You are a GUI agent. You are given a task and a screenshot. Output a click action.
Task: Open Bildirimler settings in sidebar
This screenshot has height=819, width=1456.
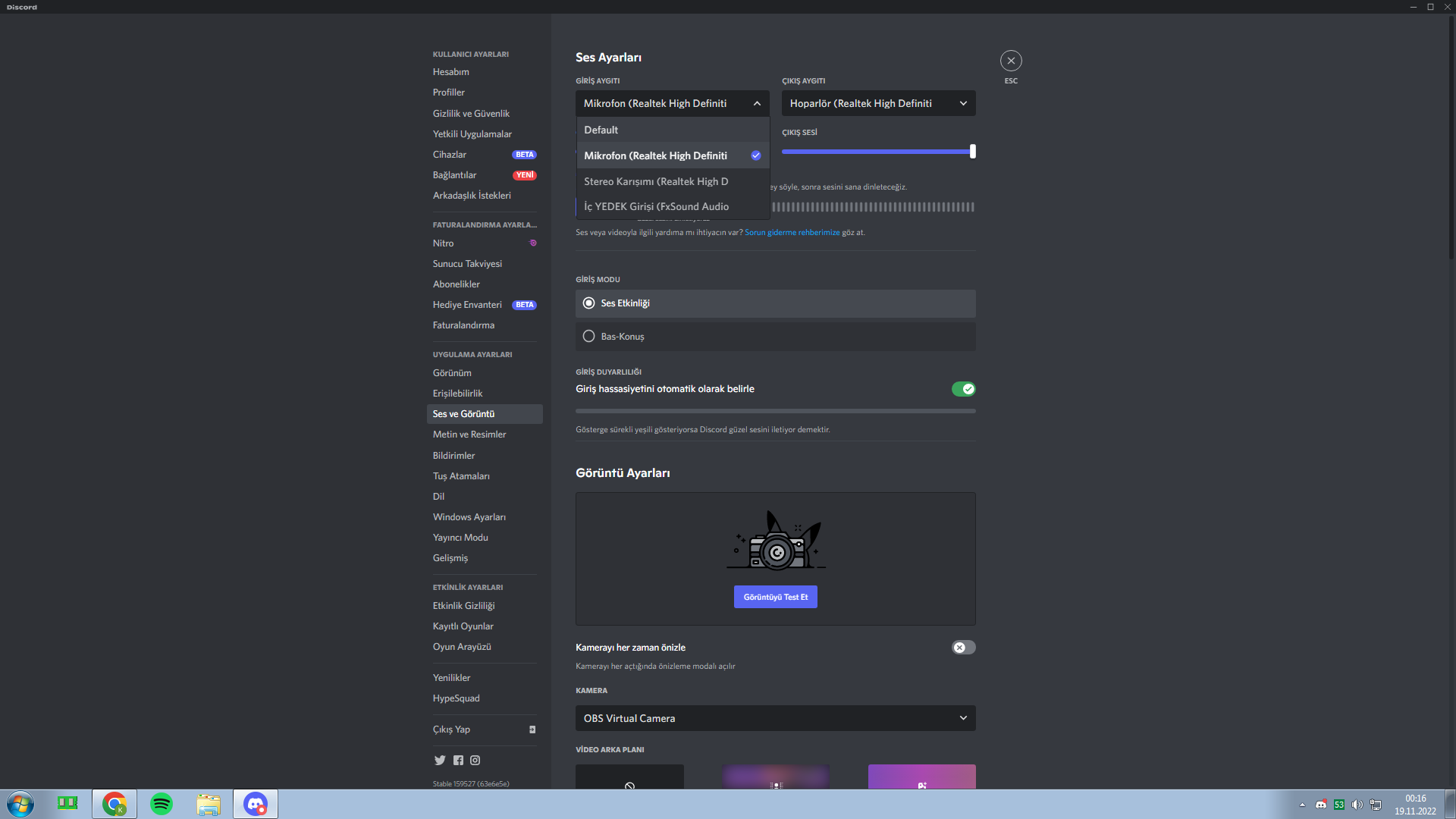tap(453, 455)
